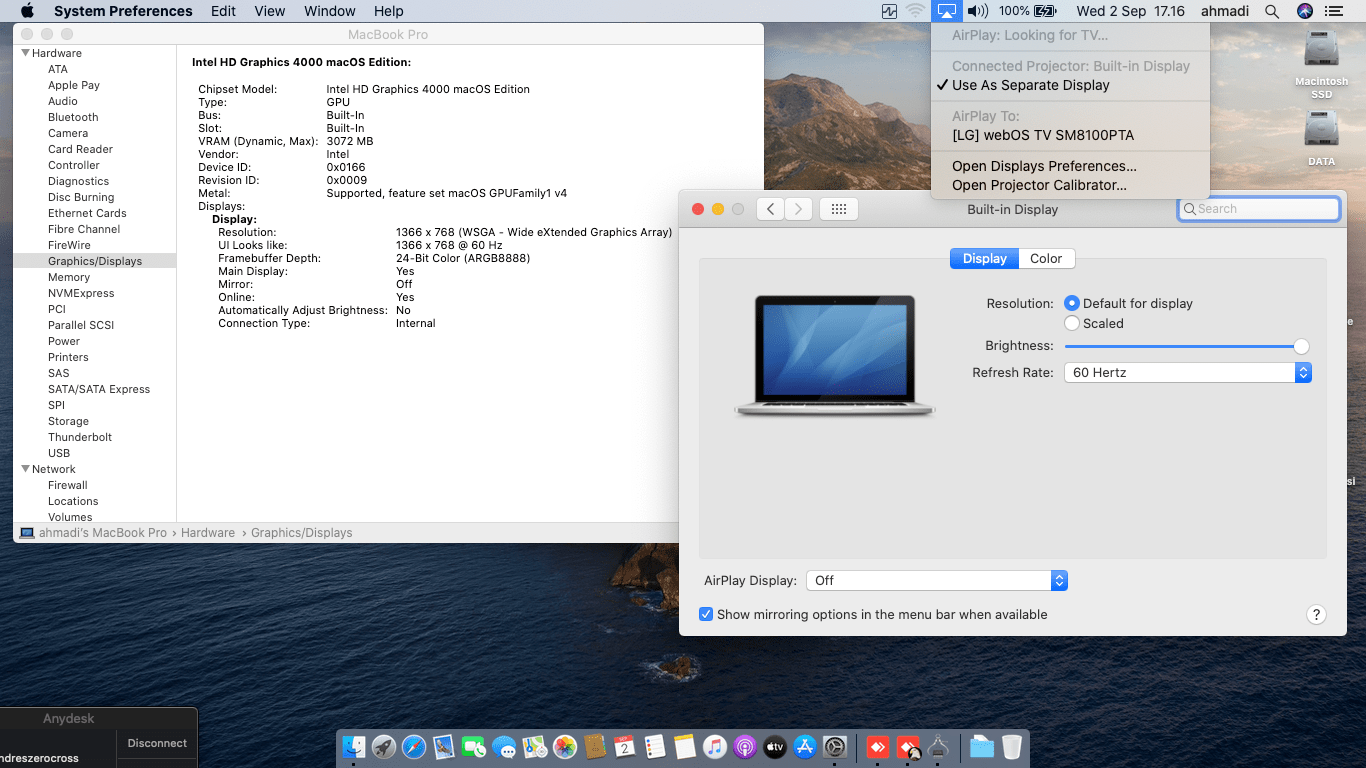This screenshot has height=768, width=1366.
Task: Open the View menu
Action: pos(270,11)
